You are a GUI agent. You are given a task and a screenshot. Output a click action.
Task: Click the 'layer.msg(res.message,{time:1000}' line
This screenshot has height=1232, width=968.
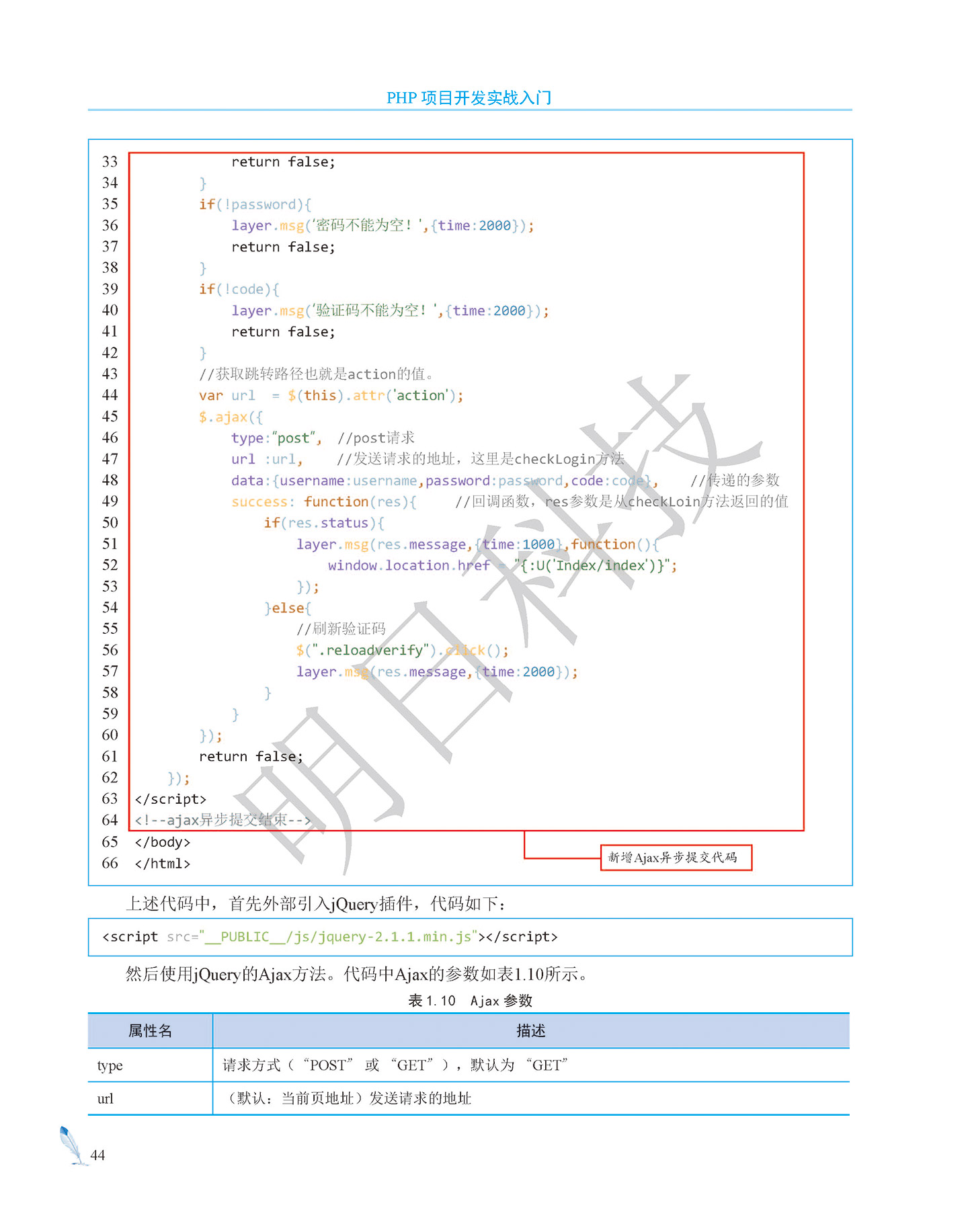pos(477,544)
